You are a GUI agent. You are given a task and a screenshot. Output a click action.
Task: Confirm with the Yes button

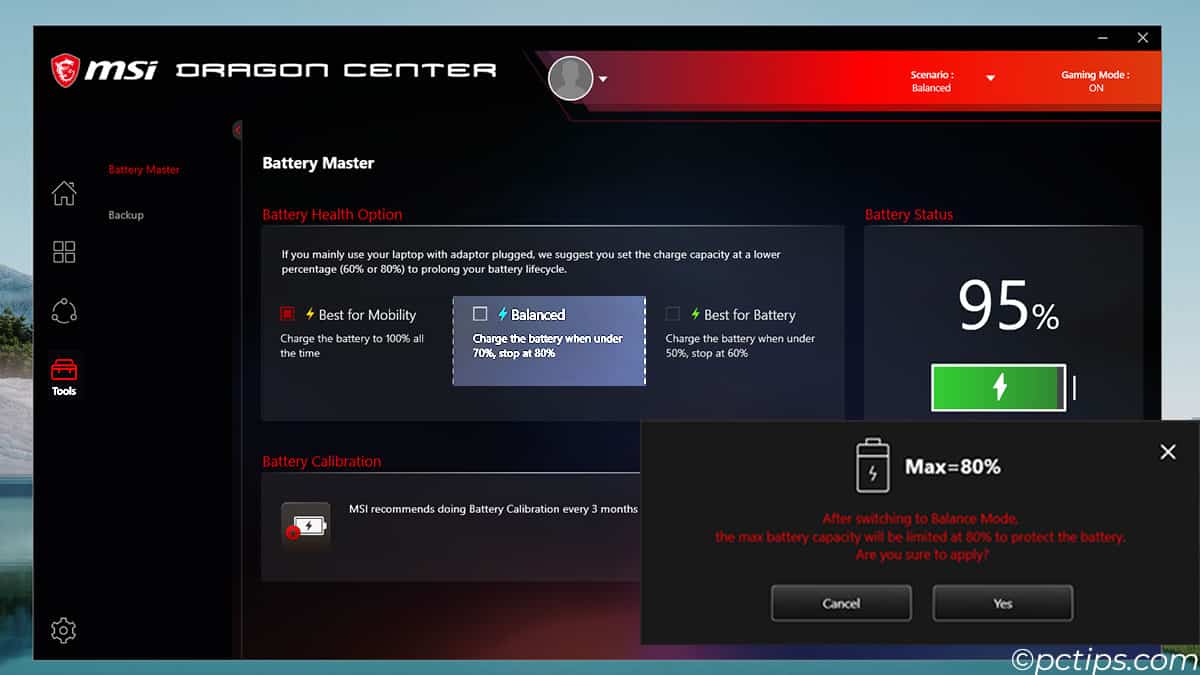tap(1002, 603)
